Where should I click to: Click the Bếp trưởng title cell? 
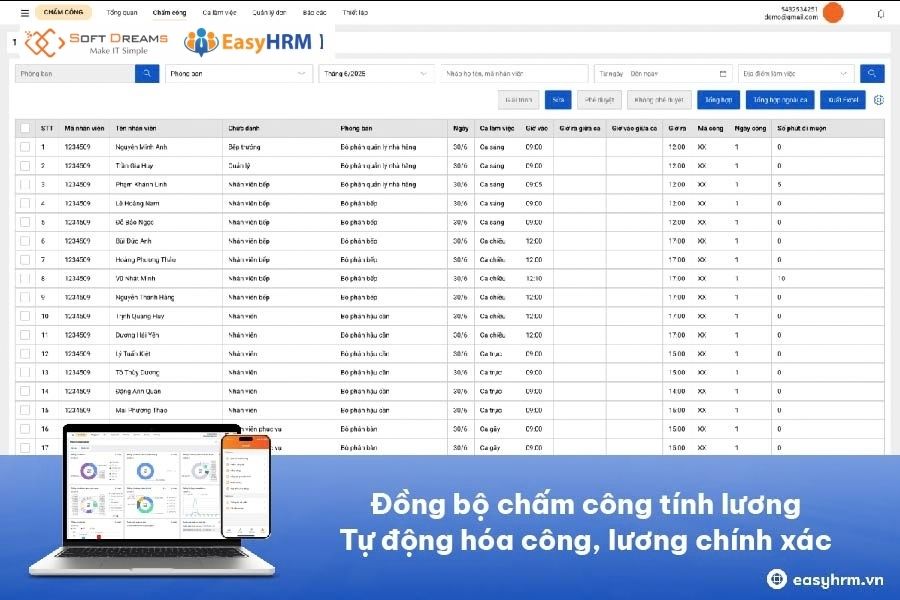pyautogui.click(x=245, y=147)
